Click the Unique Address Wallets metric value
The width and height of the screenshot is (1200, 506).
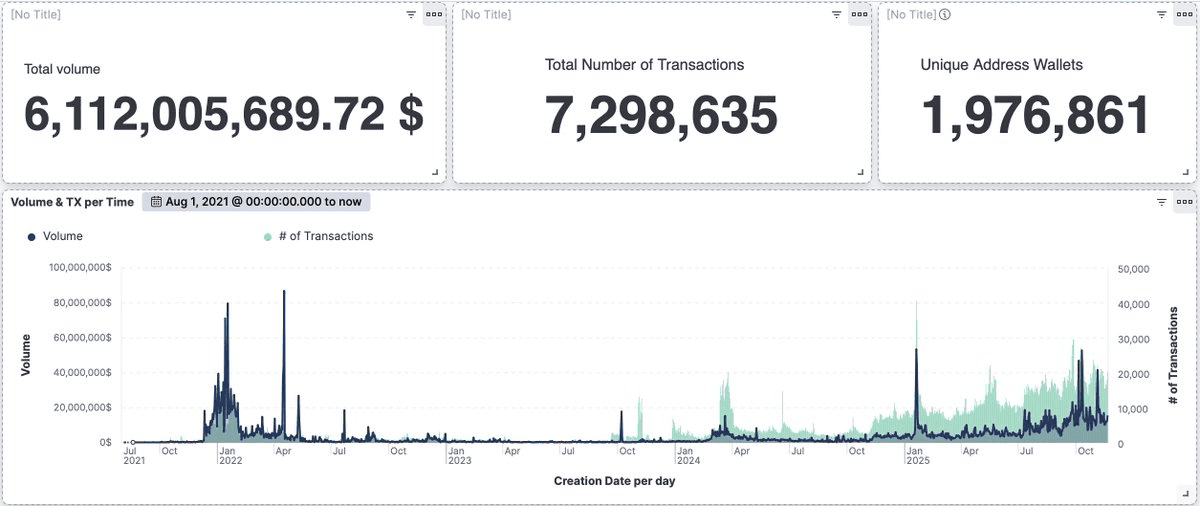[1036, 116]
